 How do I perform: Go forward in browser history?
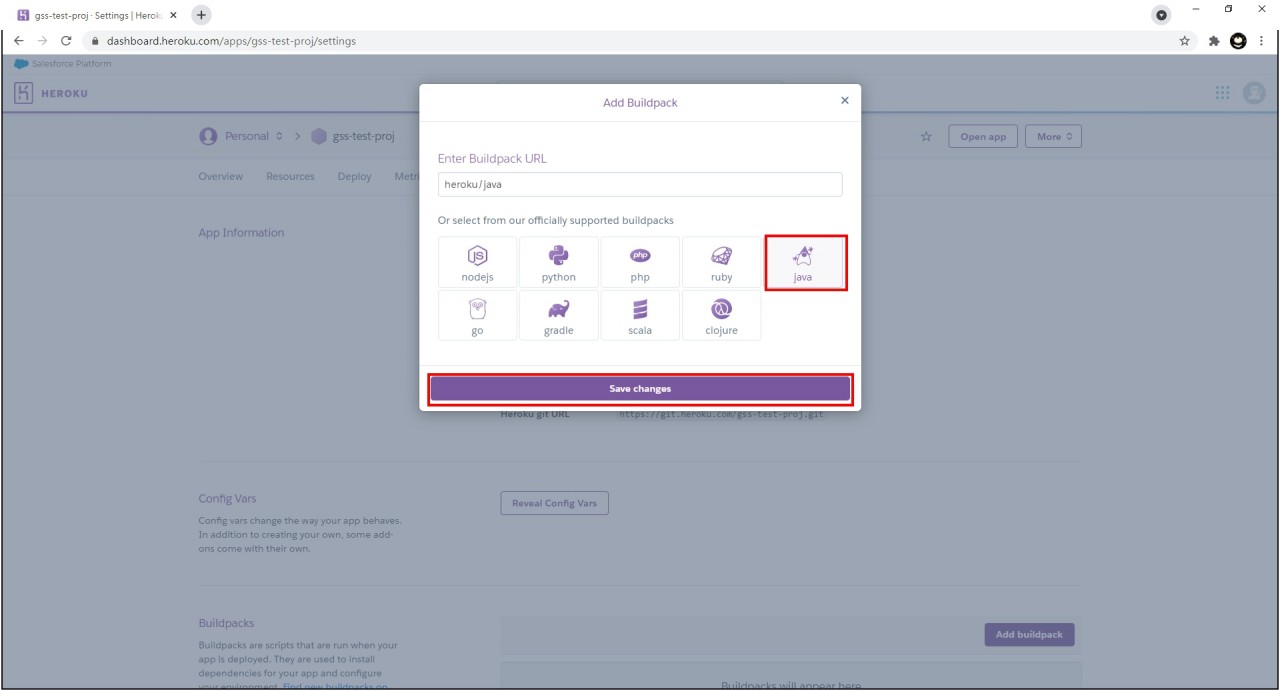[x=43, y=41]
